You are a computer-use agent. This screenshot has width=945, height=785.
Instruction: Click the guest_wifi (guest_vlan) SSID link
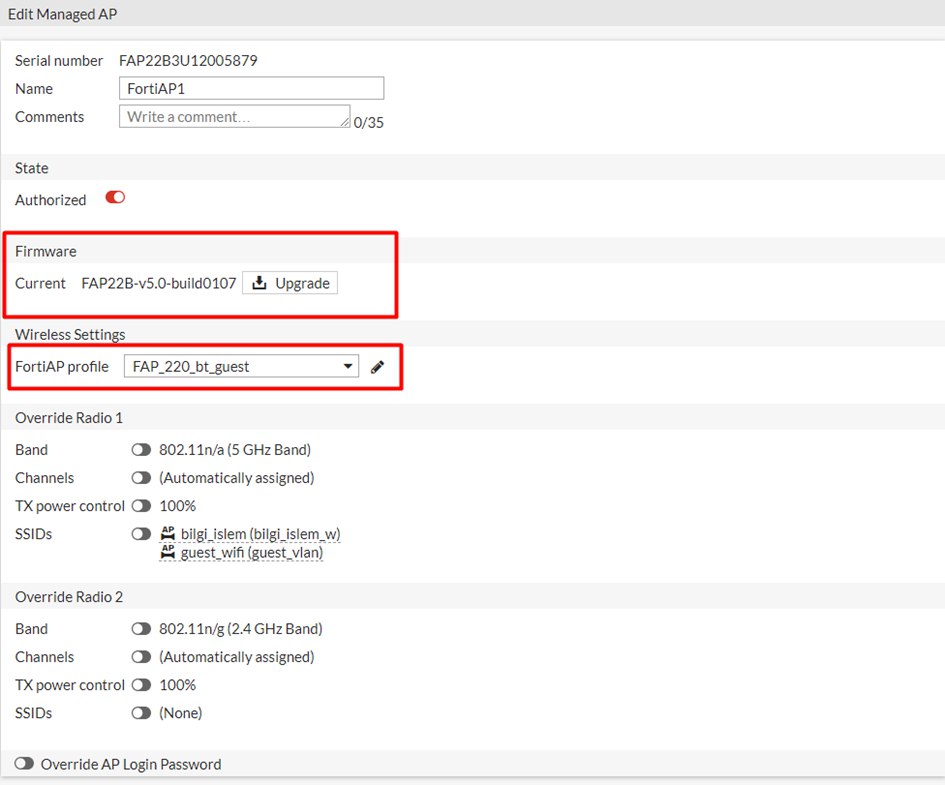tap(251, 552)
